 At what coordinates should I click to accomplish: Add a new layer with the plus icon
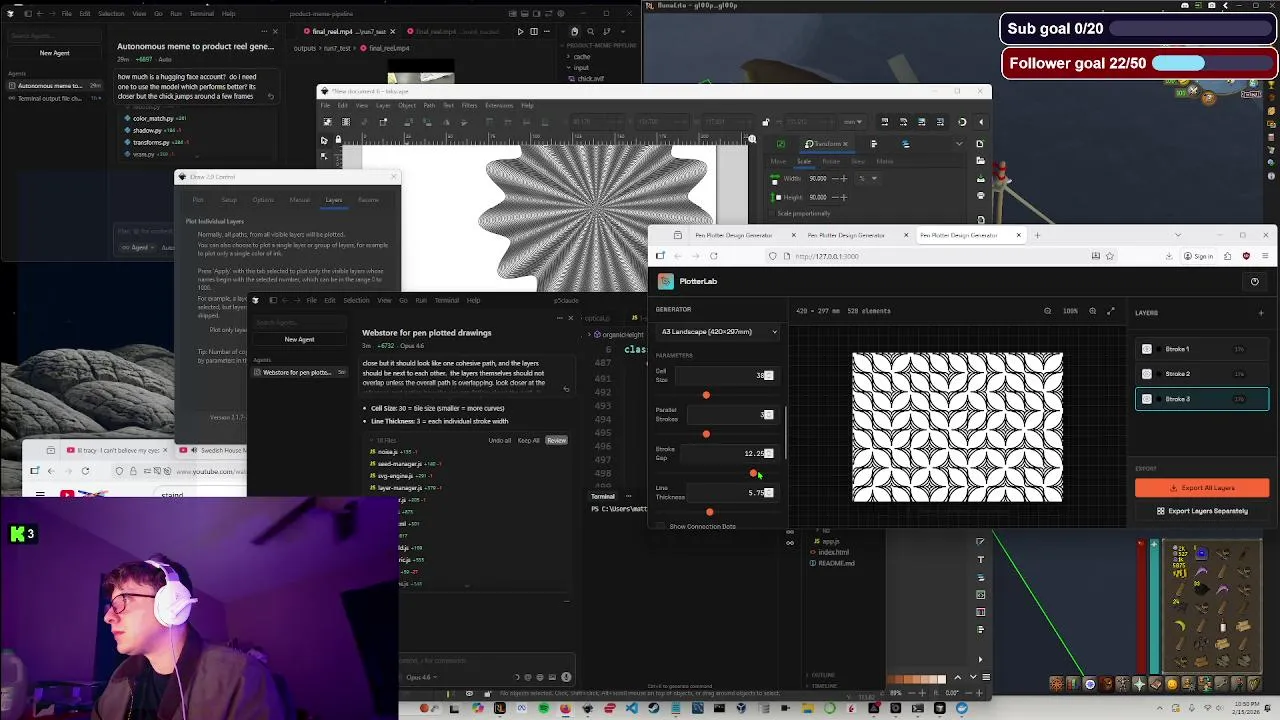tap(1260, 313)
